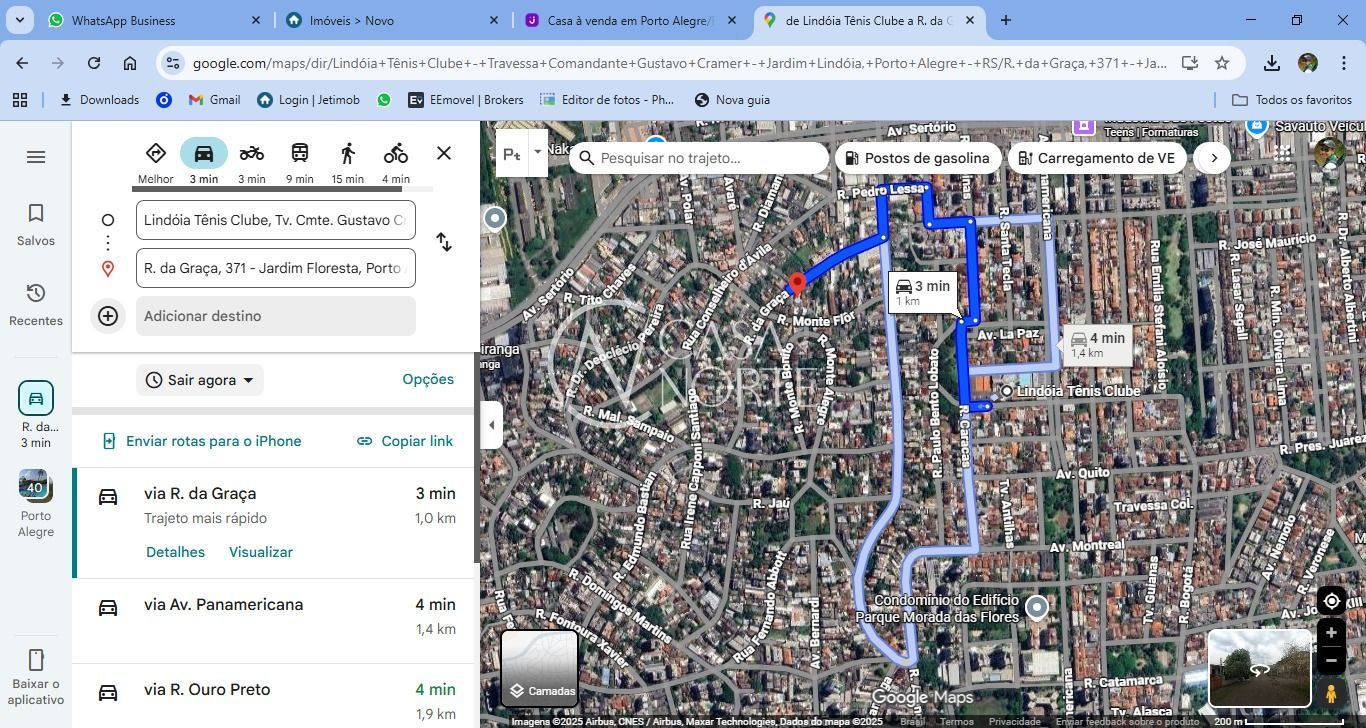Screen dimensions: 1366x728
Task: Open the Sair agora departure dropdown
Action: pos(200,380)
